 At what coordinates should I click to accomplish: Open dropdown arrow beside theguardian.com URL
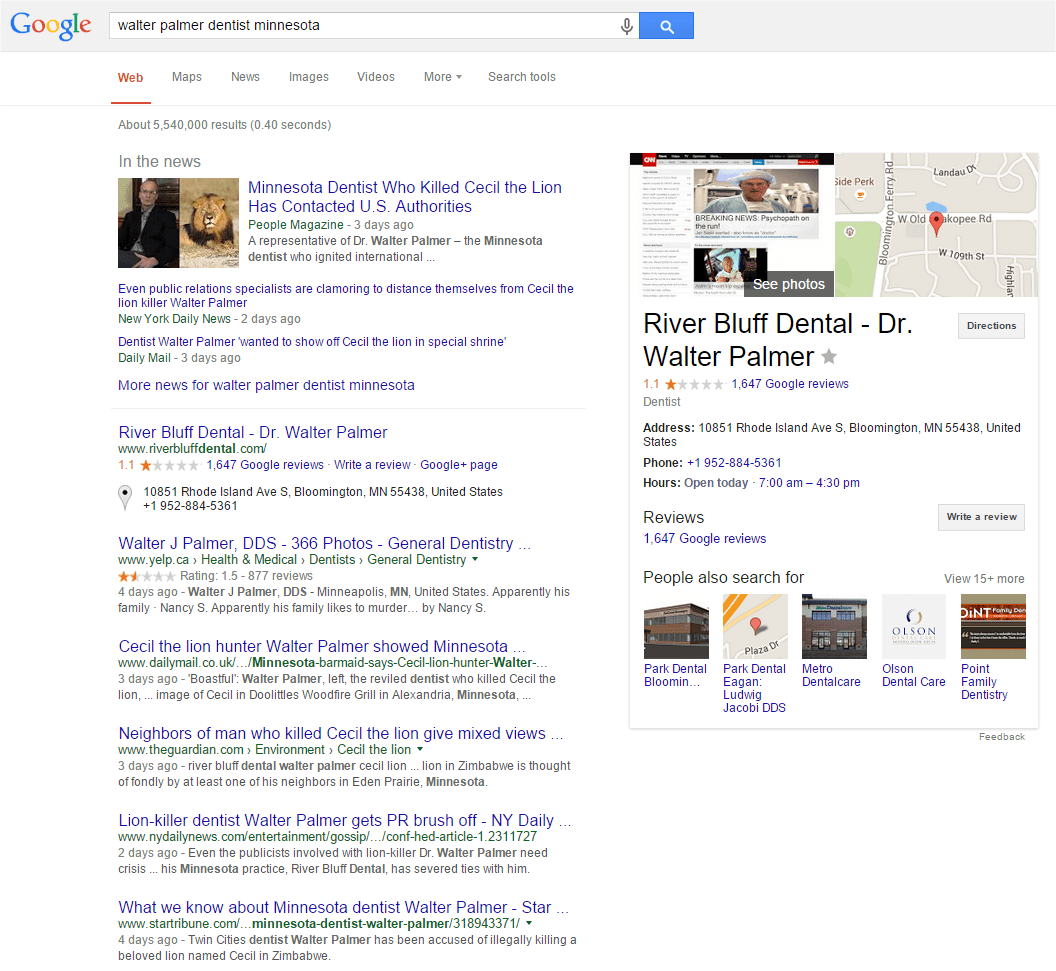coord(420,750)
